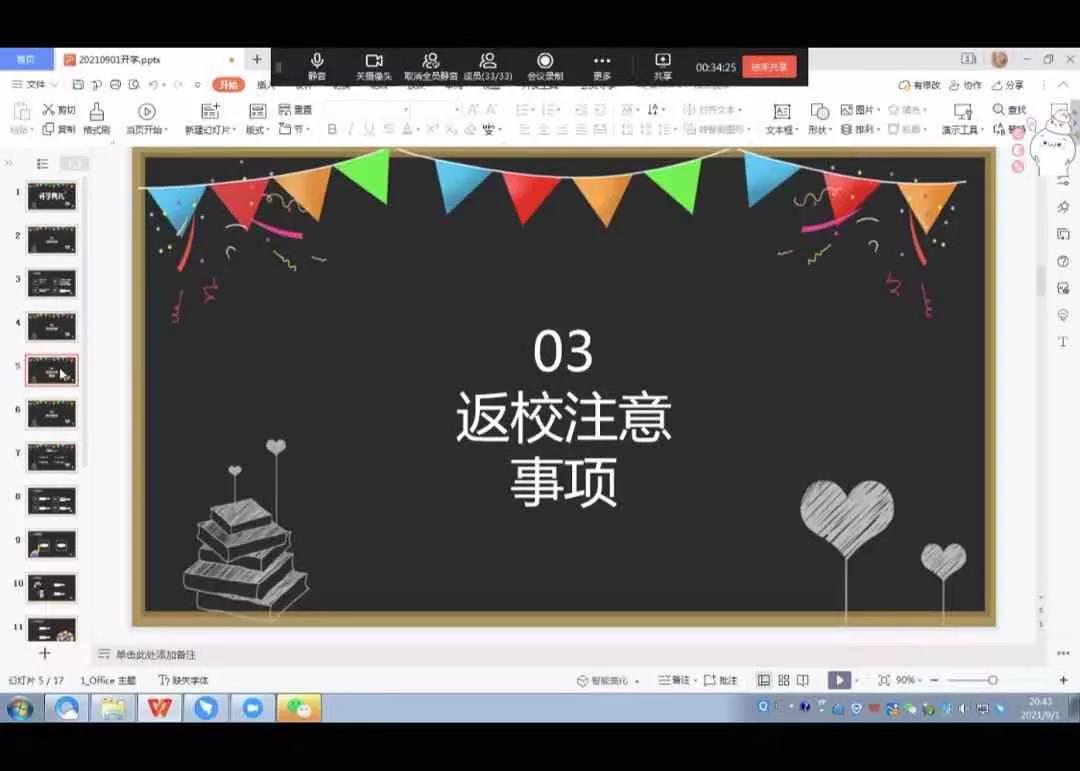Click the Shapes (形状) icon
This screenshot has width=1080, height=771.
819,118
